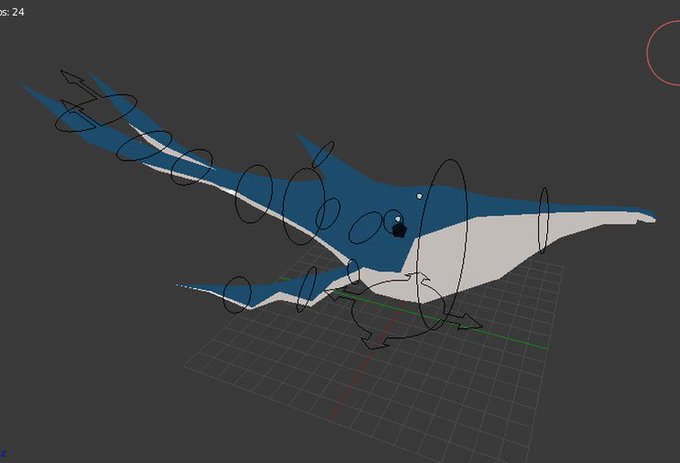The width and height of the screenshot is (680, 463).
Task: Click the narrow ring control near the nose
Action: coord(543,220)
